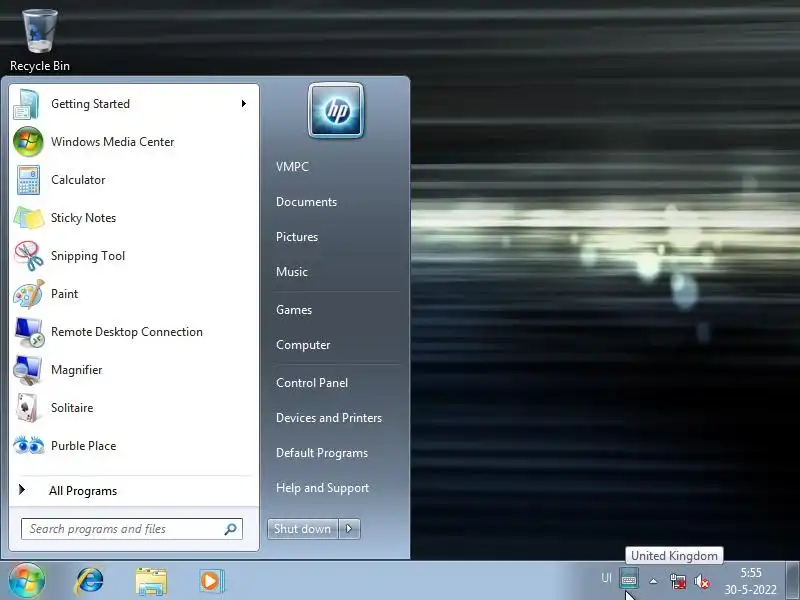This screenshot has width=800, height=600.
Task: Launch the Magnifier icon
Action: point(28,370)
